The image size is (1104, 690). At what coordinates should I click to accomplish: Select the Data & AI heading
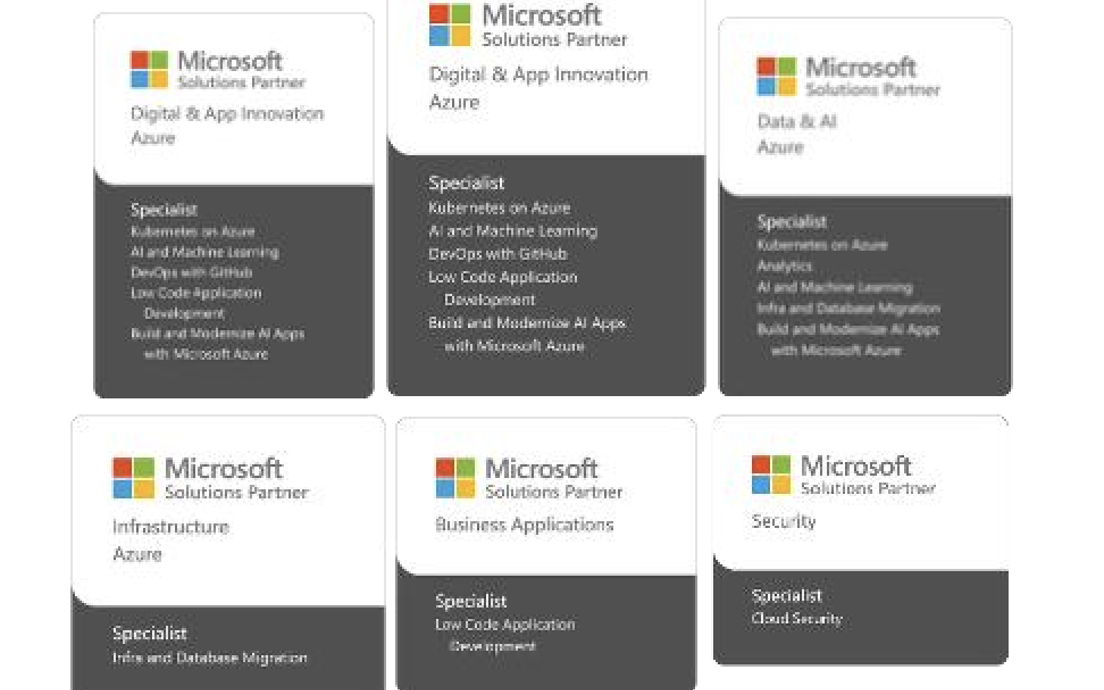[796, 122]
